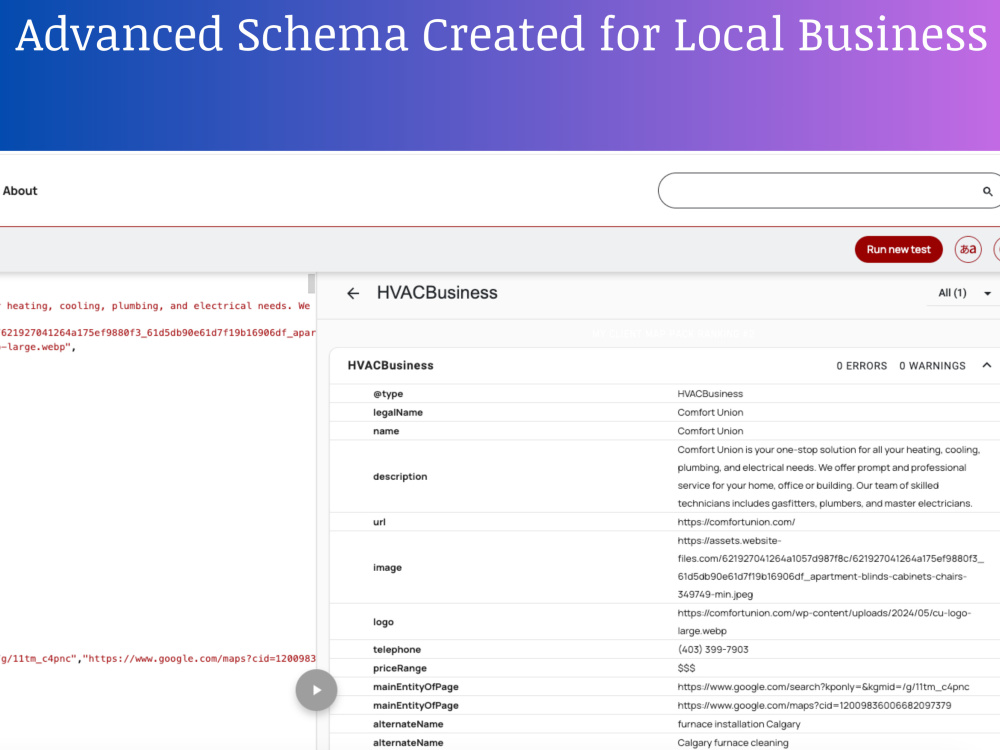Click the search magnifier icon
Image resolution: width=1000 pixels, height=750 pixels.
tap(987, 191)
